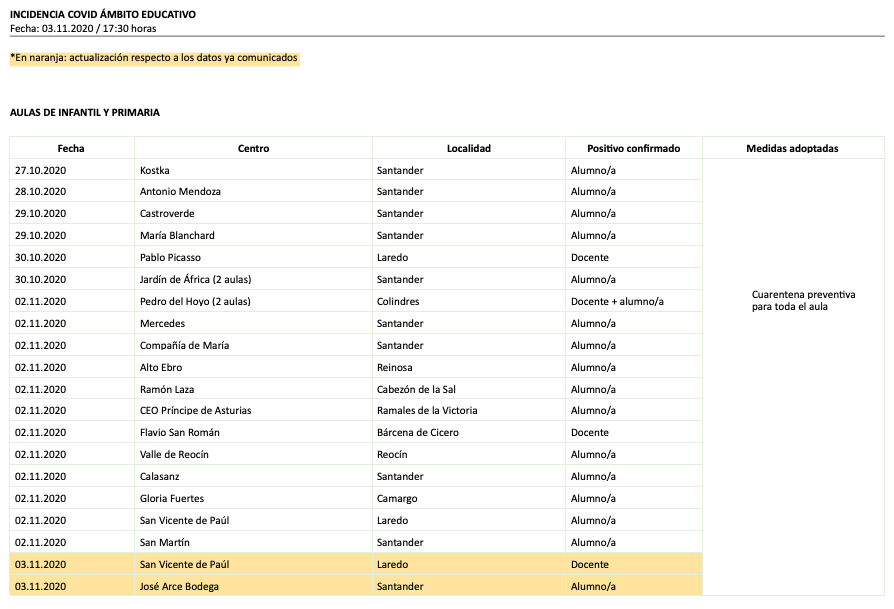Click the 'Antonio Mendoza' entry
The height and width of the screenshot is (609, 894).
(x=180, y=191)
